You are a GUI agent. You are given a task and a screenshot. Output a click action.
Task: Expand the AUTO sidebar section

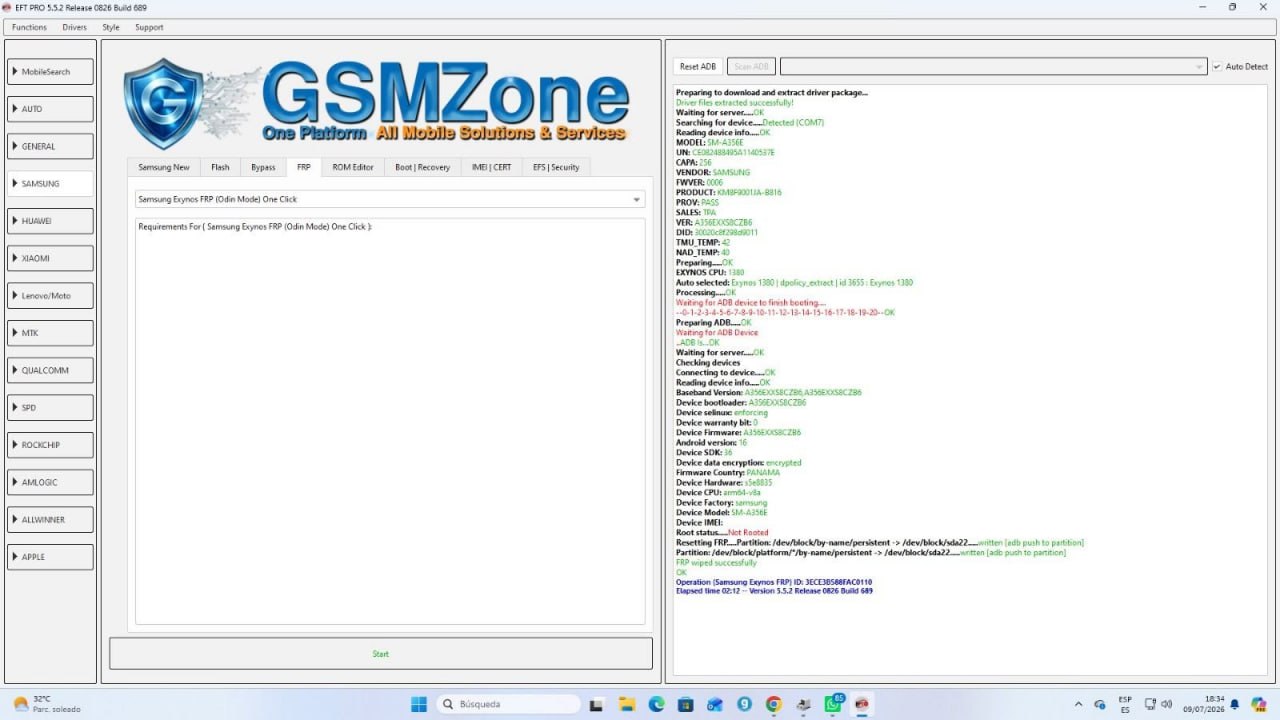51,109
